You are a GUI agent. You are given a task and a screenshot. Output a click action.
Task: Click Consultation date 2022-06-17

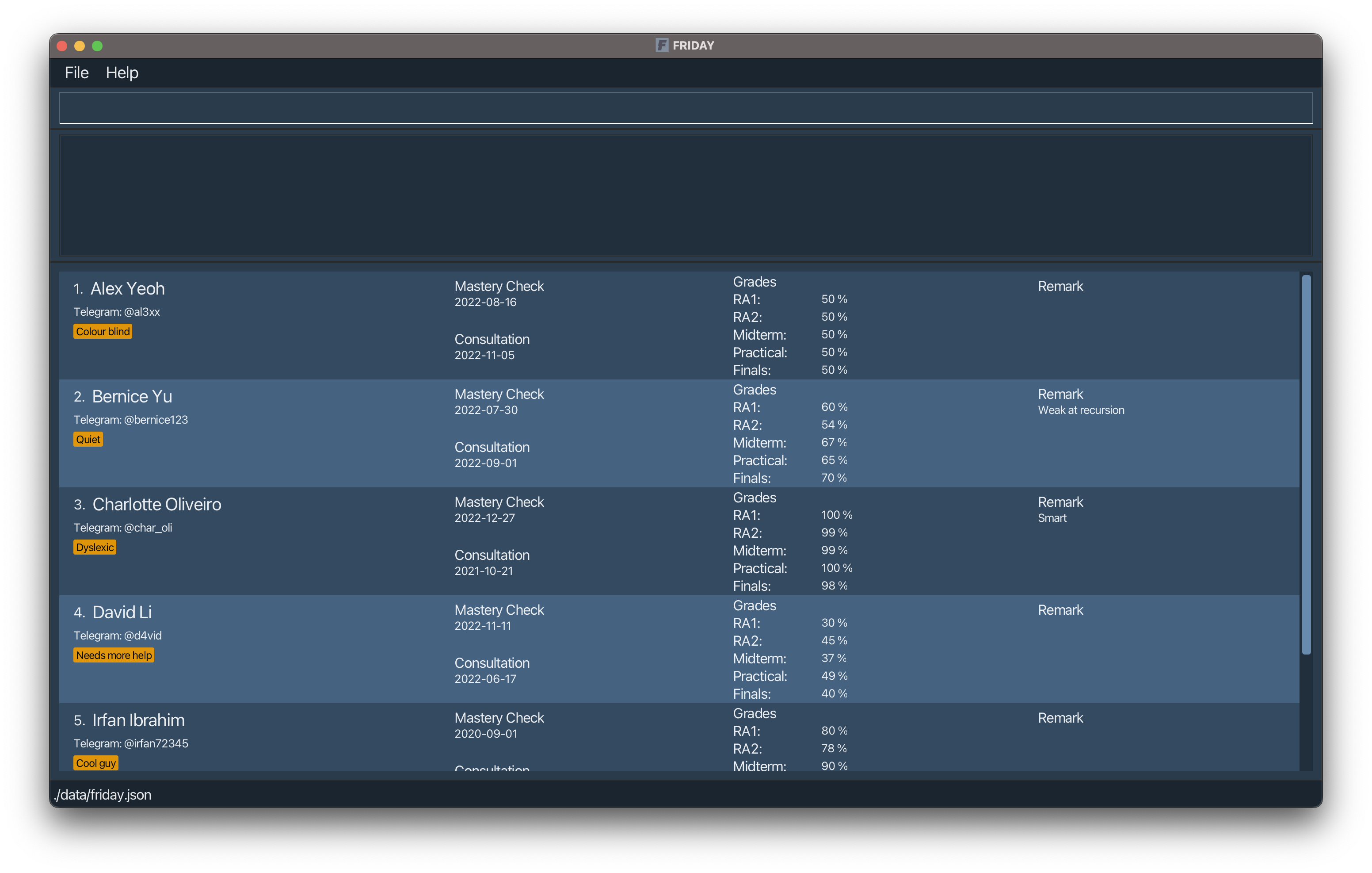(x=485, y=678)
